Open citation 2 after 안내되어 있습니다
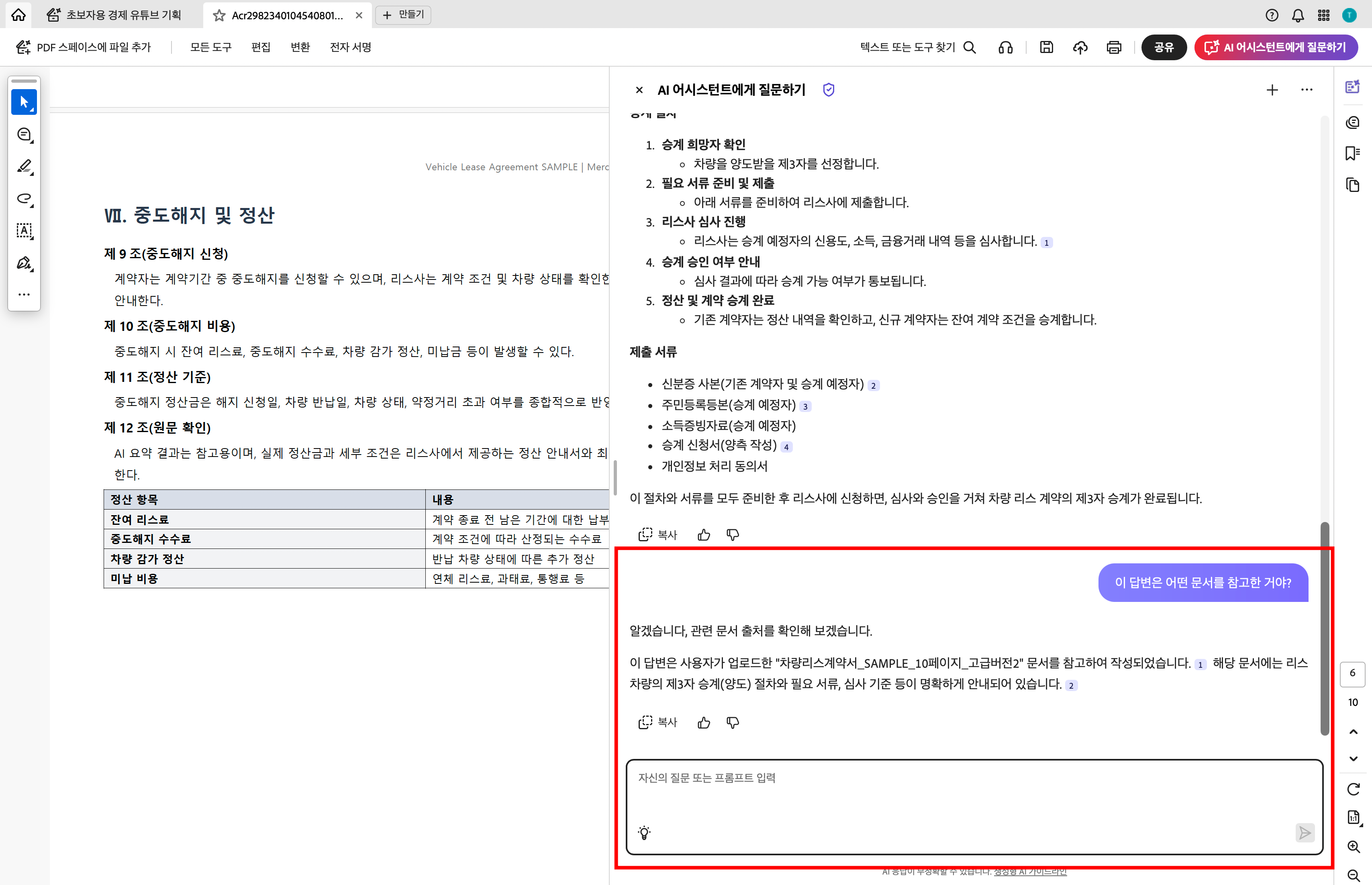The width and height of the screenshot is (1372, 885). coord(1071,685)
